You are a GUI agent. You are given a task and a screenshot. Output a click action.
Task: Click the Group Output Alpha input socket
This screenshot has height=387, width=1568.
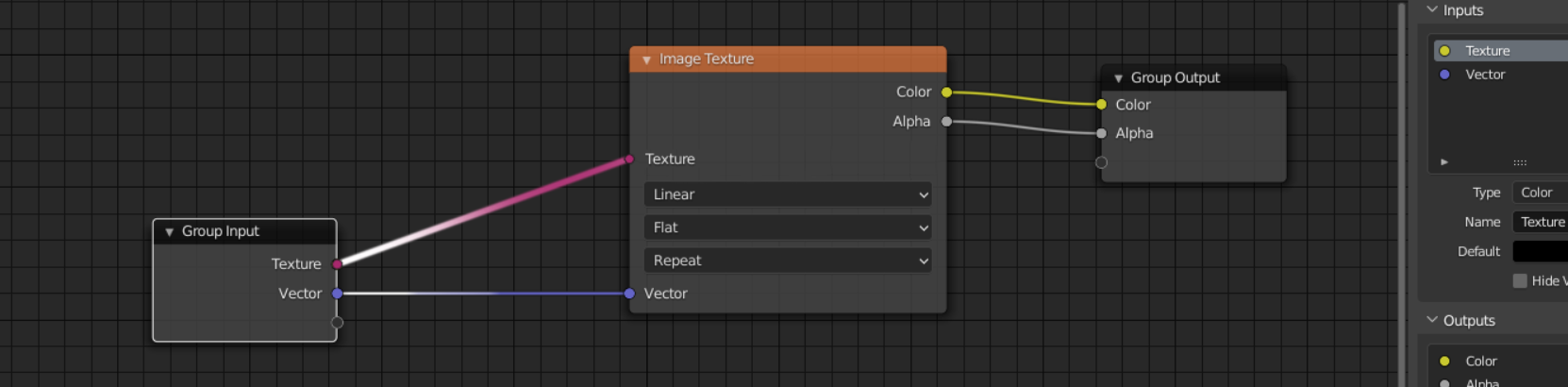point(1101,134)
